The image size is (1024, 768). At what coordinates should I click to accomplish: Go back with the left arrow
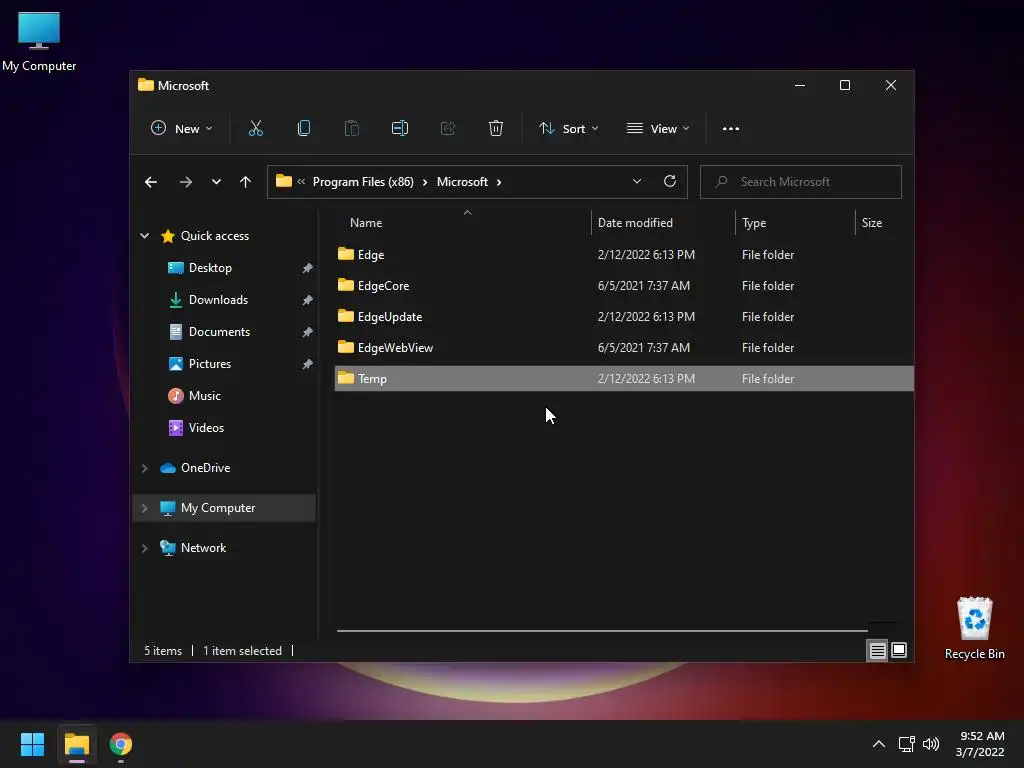pyautogui.click(x=151, y=182)
